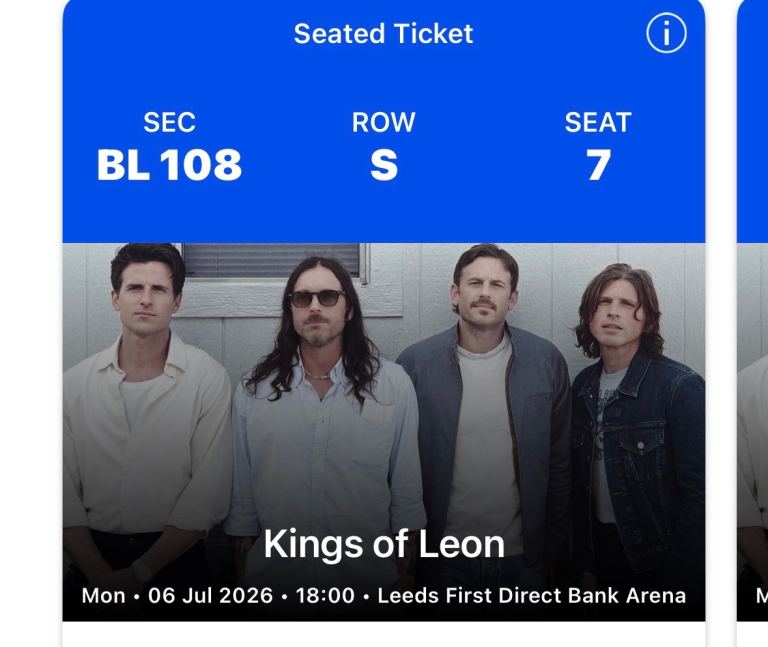Select section value BL 108
This screenshot has width=768, height=647.
tap(169, 165)
